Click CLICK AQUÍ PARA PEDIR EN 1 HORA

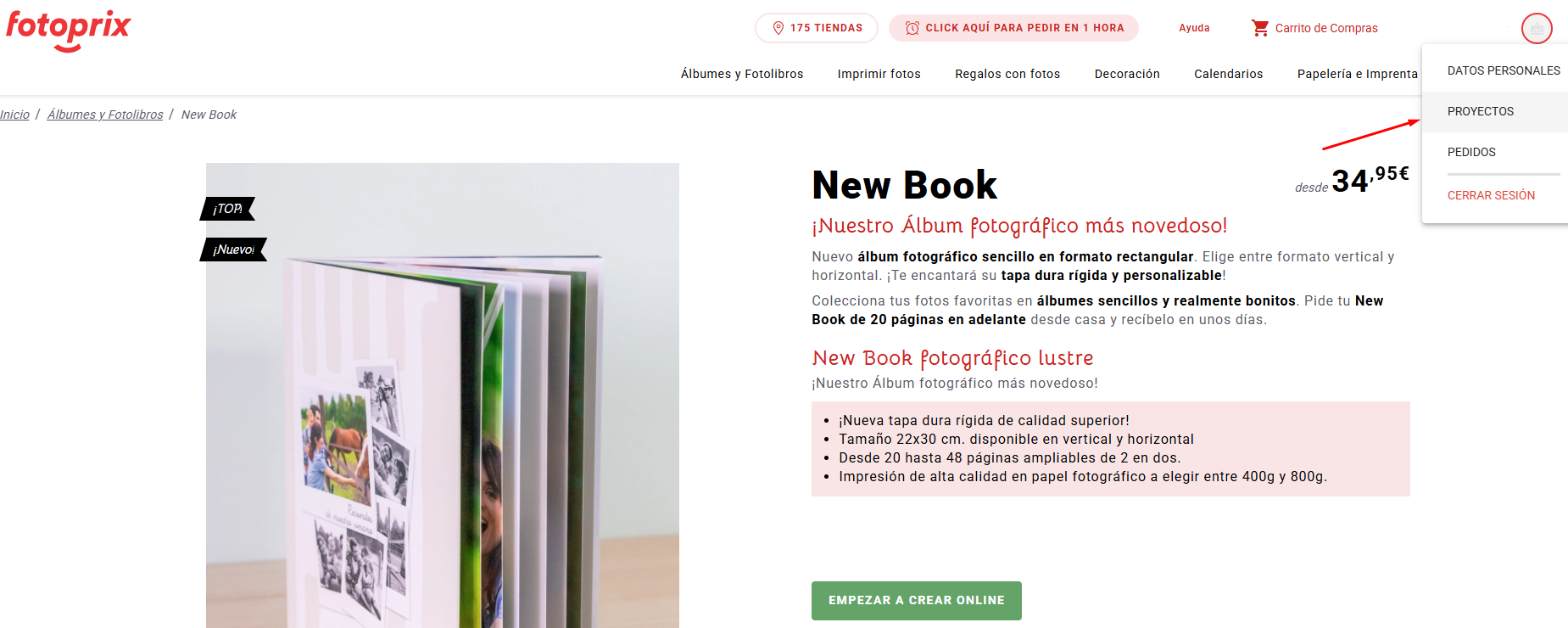[1013, 28]
